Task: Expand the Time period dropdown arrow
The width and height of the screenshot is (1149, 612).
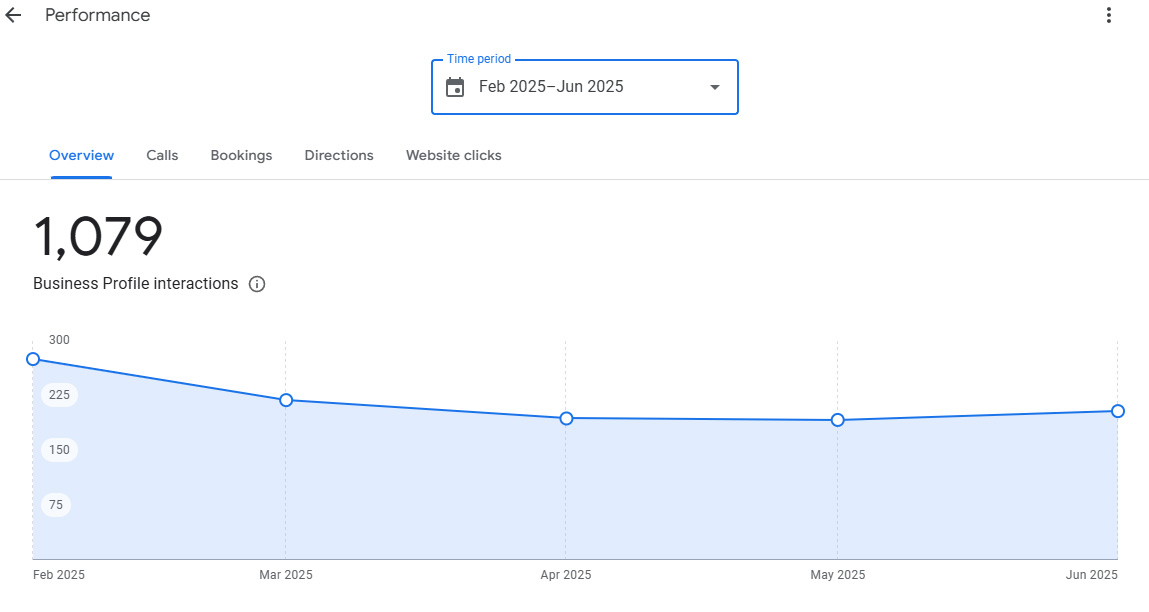Action: point(714,87)
